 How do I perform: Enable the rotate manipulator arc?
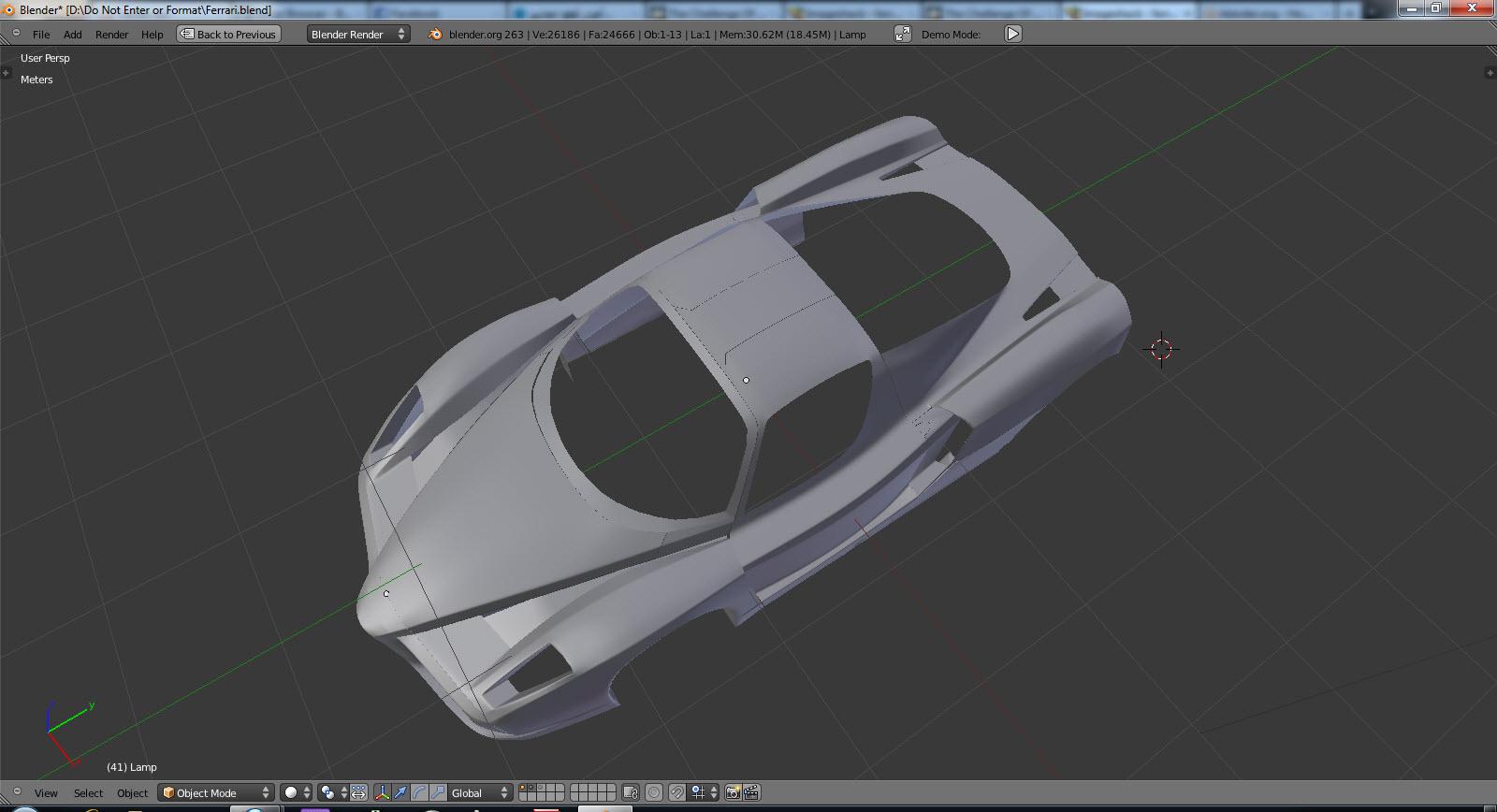[419, 792]
